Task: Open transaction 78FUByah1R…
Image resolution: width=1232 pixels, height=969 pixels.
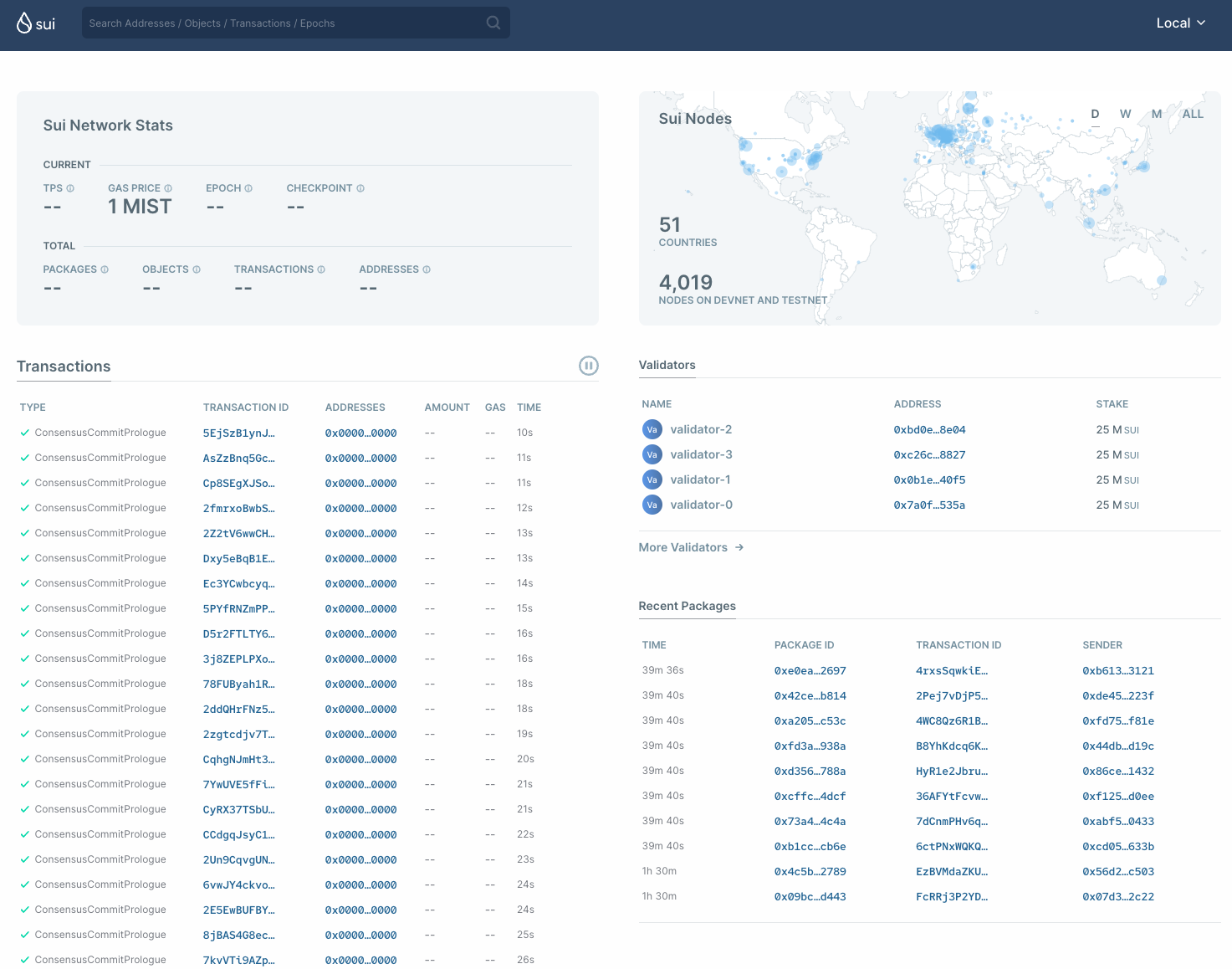Action: click(x=239, y=684)
